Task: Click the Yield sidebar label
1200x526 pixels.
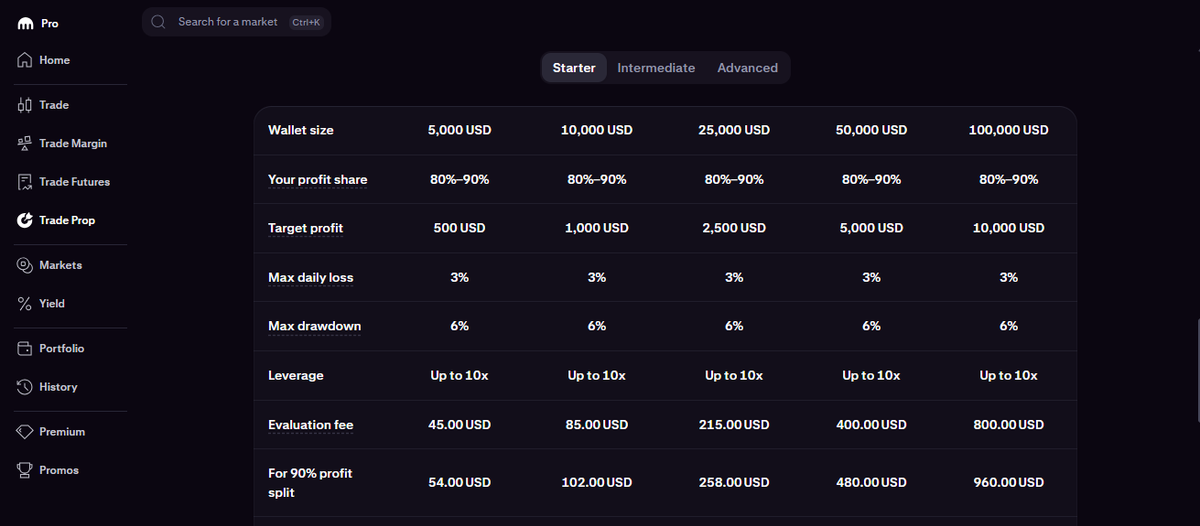Action: (x=52, y=303)
